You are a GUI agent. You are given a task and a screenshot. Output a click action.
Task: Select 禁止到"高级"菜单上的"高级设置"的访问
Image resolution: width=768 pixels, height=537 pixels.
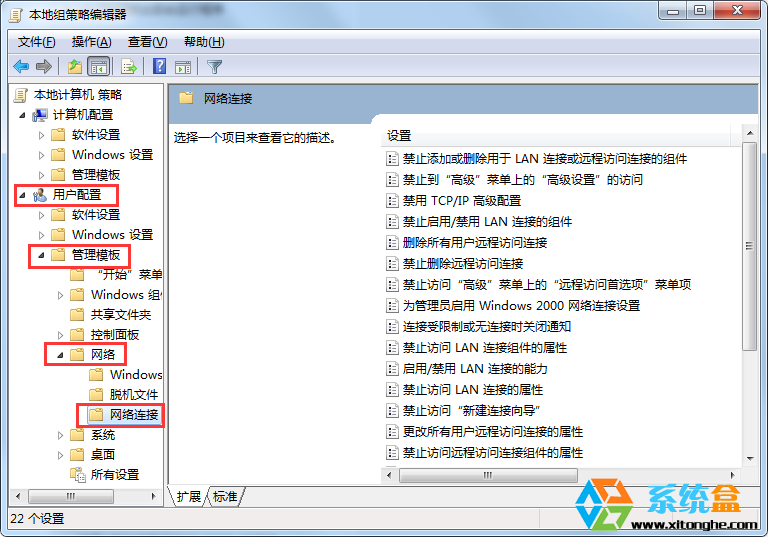click(523, 180)
